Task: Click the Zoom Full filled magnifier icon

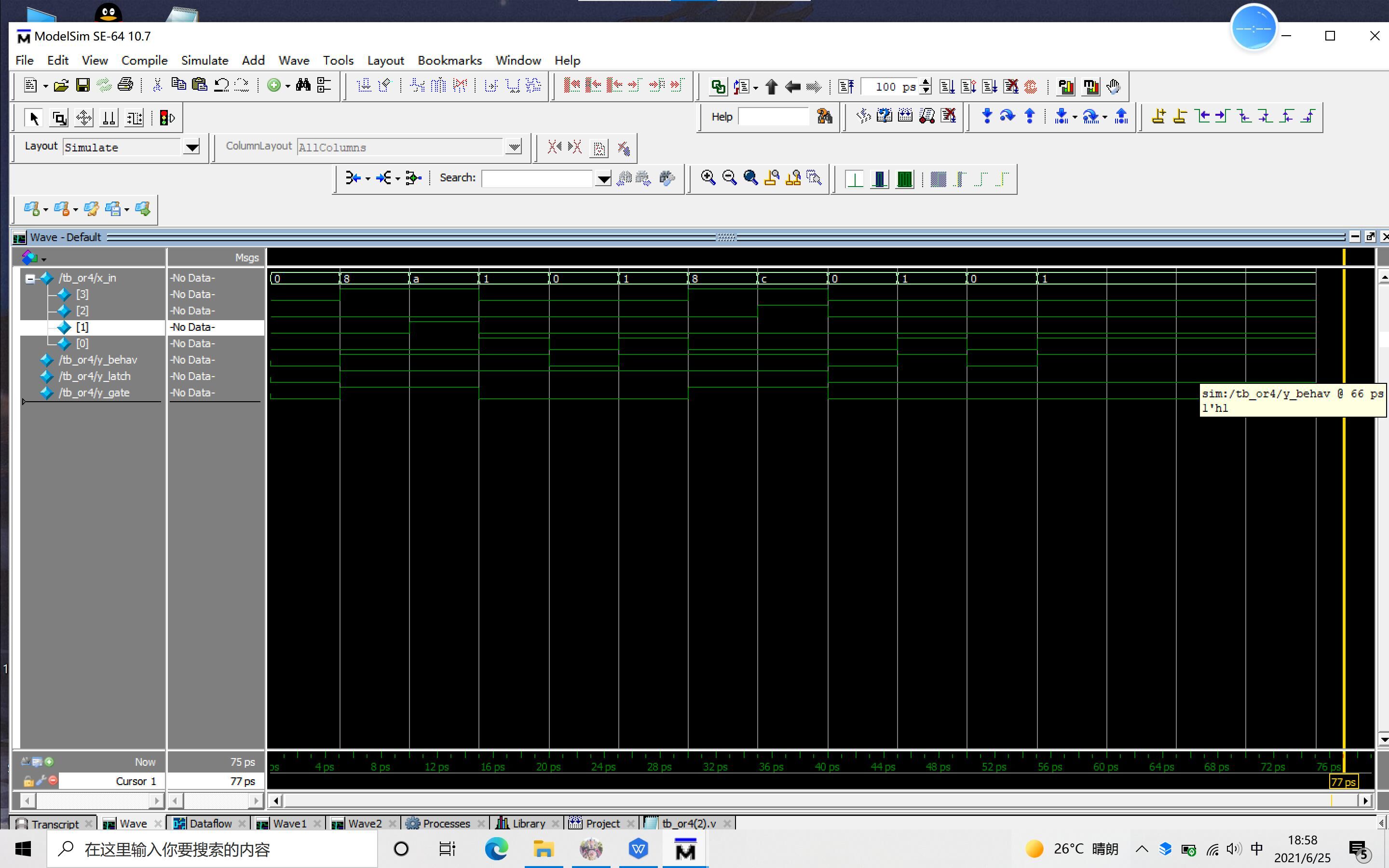Action: click(750, 178)
